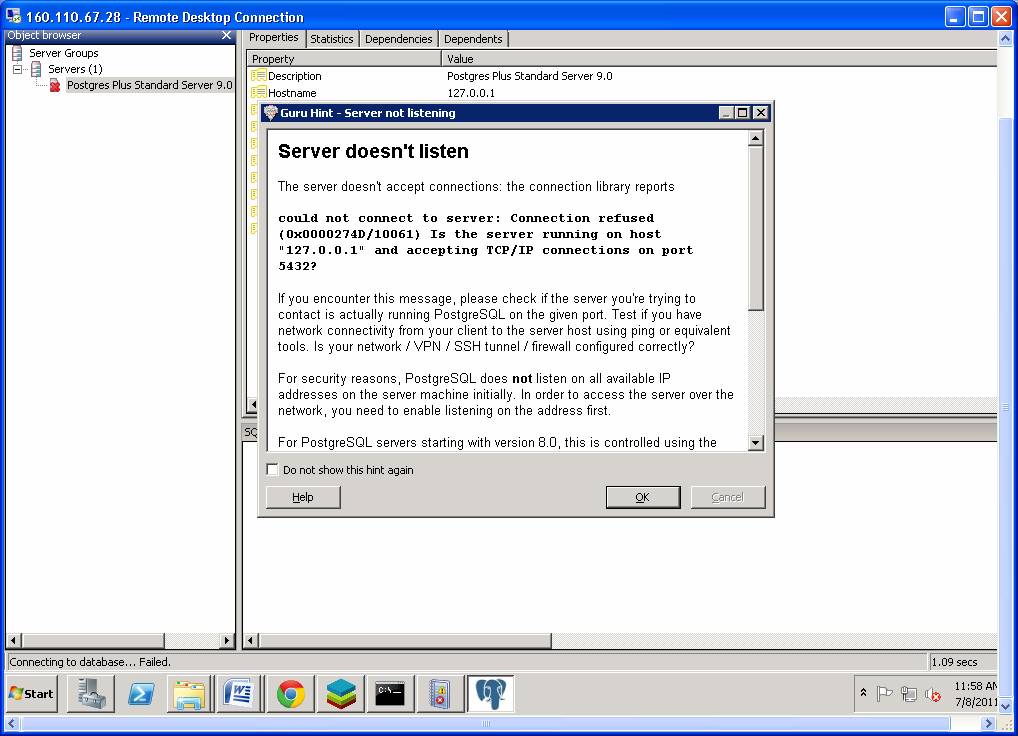The height and width of the screenshot is (736, 1018).
Task: Switch to pgAdmin elephant taskbar icon
Action: pos(491,693)
